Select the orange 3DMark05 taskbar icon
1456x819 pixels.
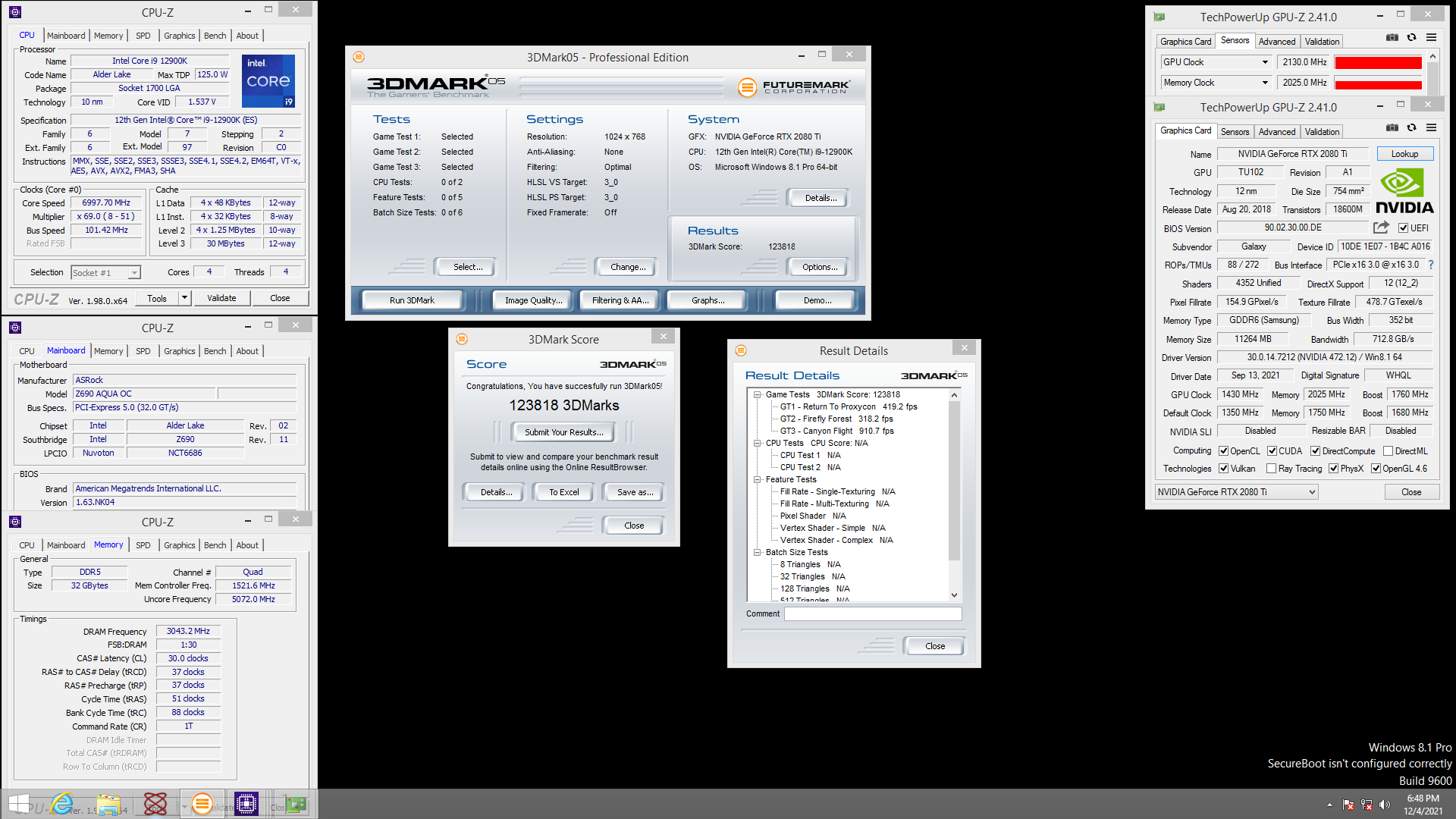pyautogui.click(x=202, y=804)
